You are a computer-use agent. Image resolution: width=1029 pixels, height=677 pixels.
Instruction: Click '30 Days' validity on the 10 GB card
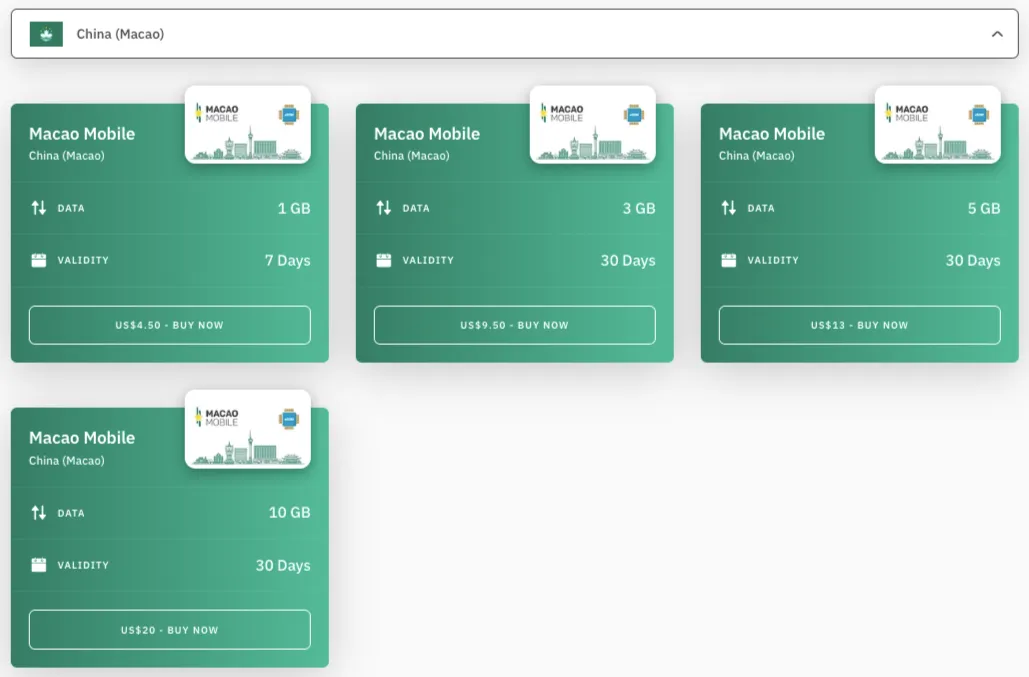283,565
